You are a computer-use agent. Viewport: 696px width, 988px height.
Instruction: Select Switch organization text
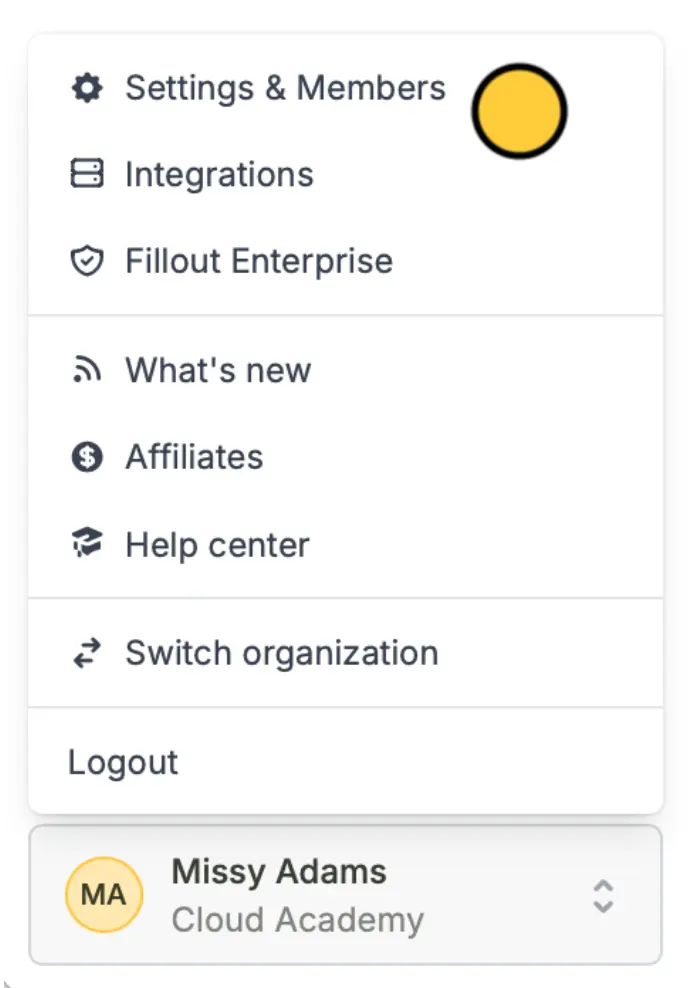(x=282, y=653)
